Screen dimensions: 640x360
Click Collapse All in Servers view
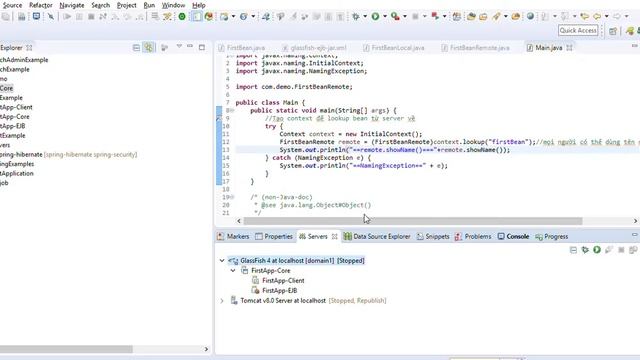tap(573, 250)
